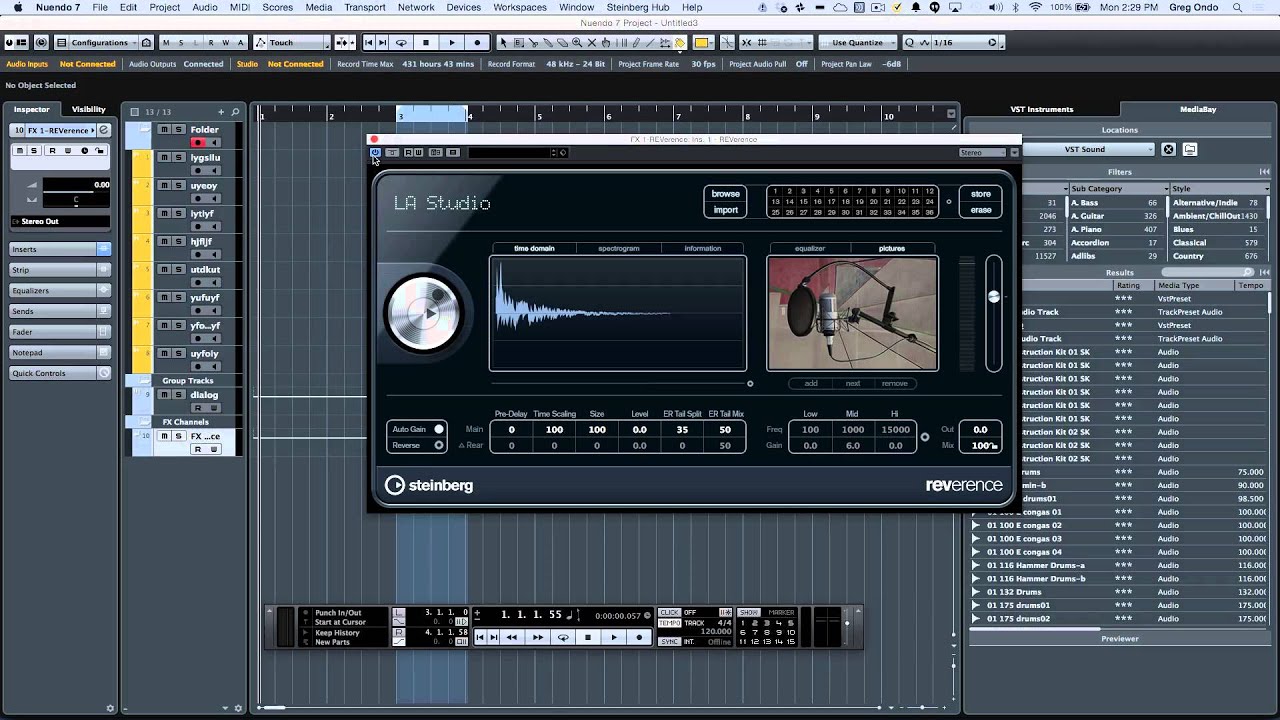Open the Transport menu

365,7
